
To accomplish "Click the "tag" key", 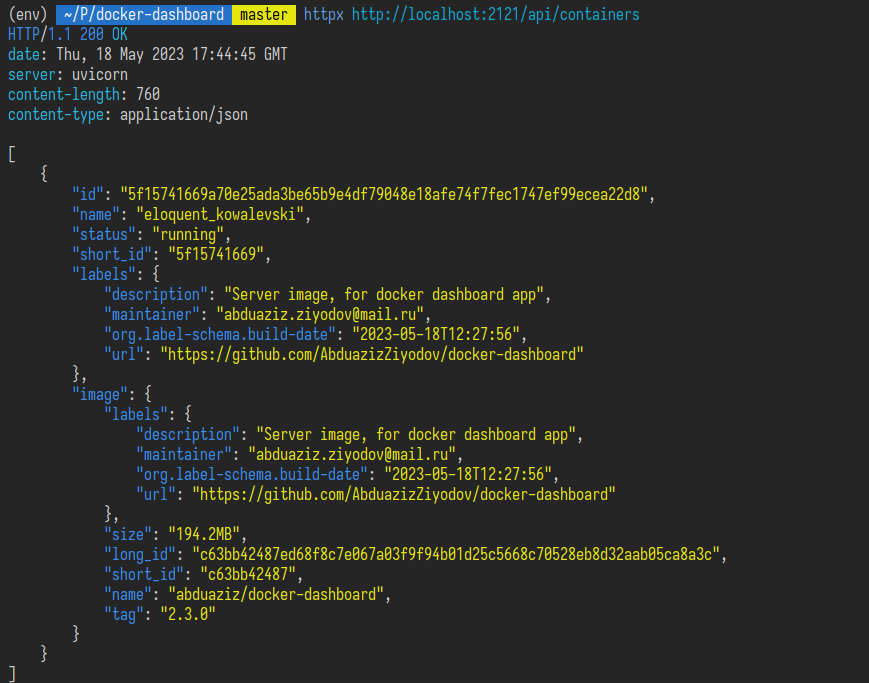I will click(124, 614).
